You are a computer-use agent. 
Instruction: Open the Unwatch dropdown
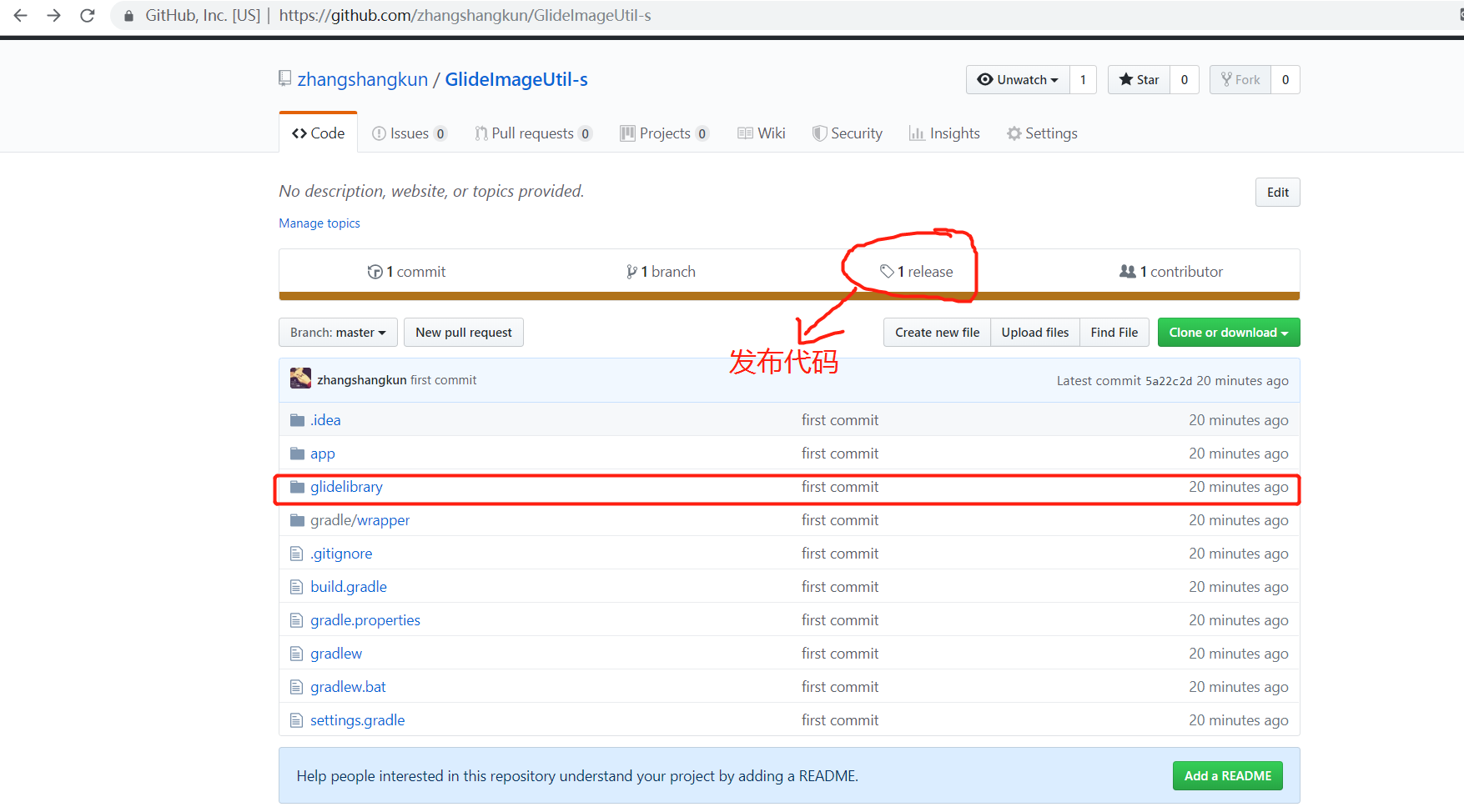tap(1017, 79)
